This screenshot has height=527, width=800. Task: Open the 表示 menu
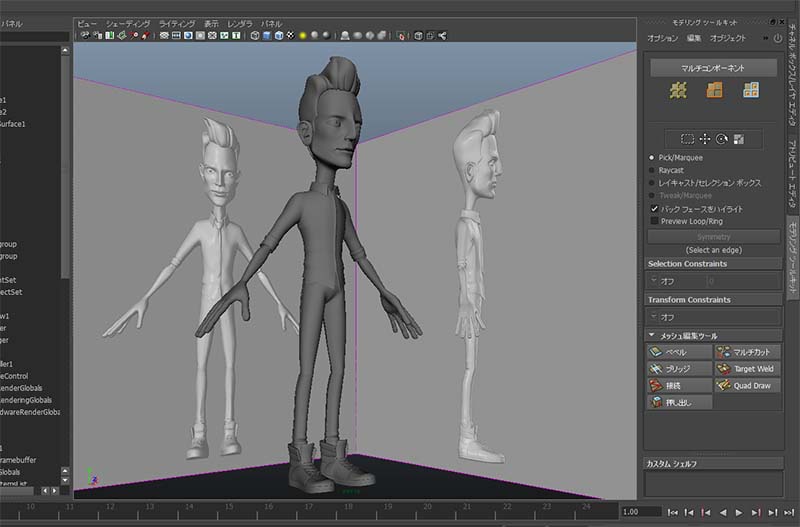coord(211,23)
